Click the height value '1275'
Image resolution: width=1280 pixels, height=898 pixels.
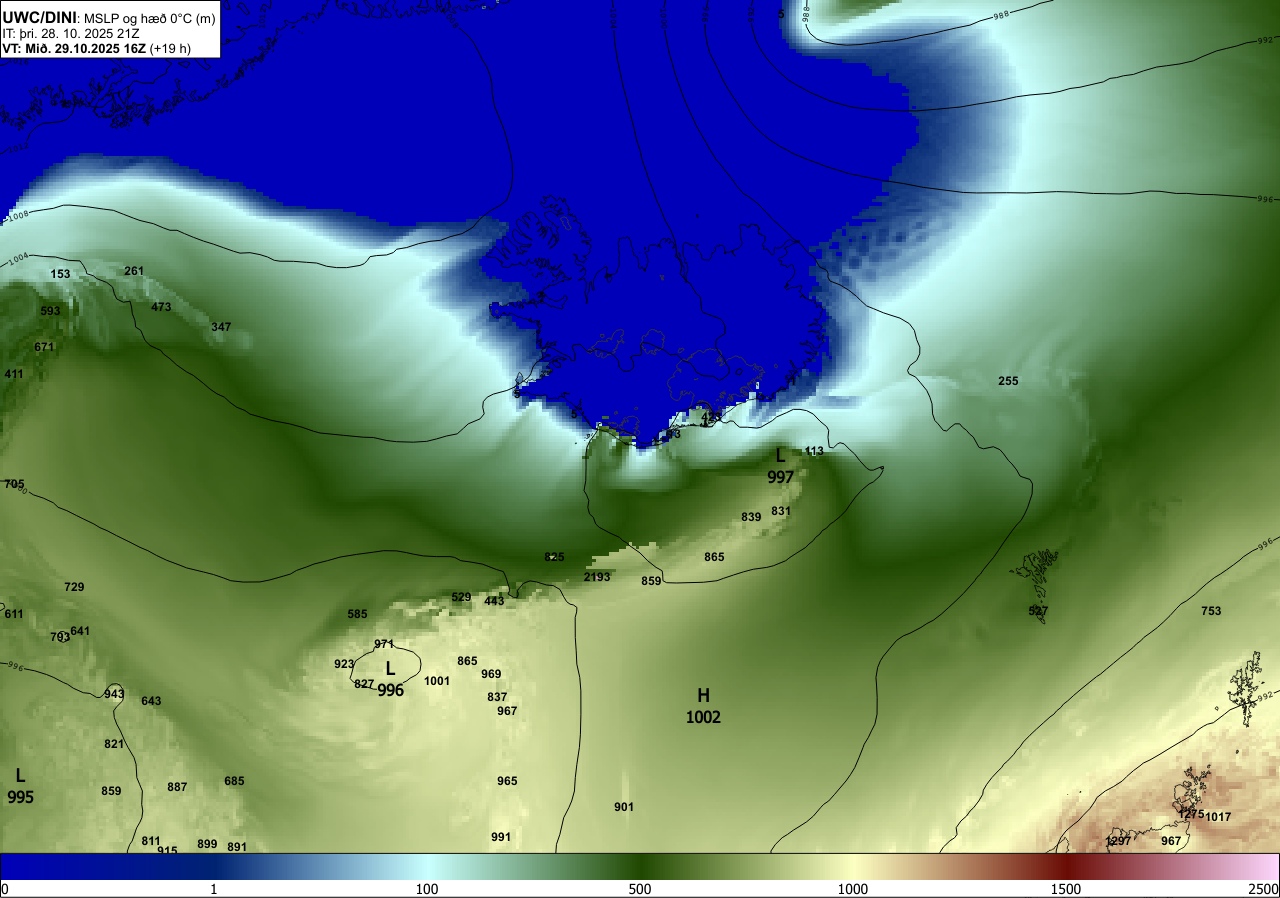point(1191,814)
